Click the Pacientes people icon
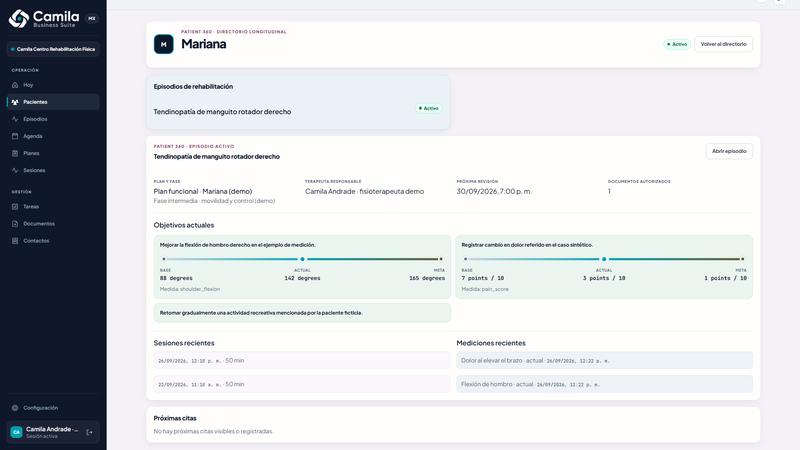The height and width of the screenshot is (450, 800). coord(15,102)
